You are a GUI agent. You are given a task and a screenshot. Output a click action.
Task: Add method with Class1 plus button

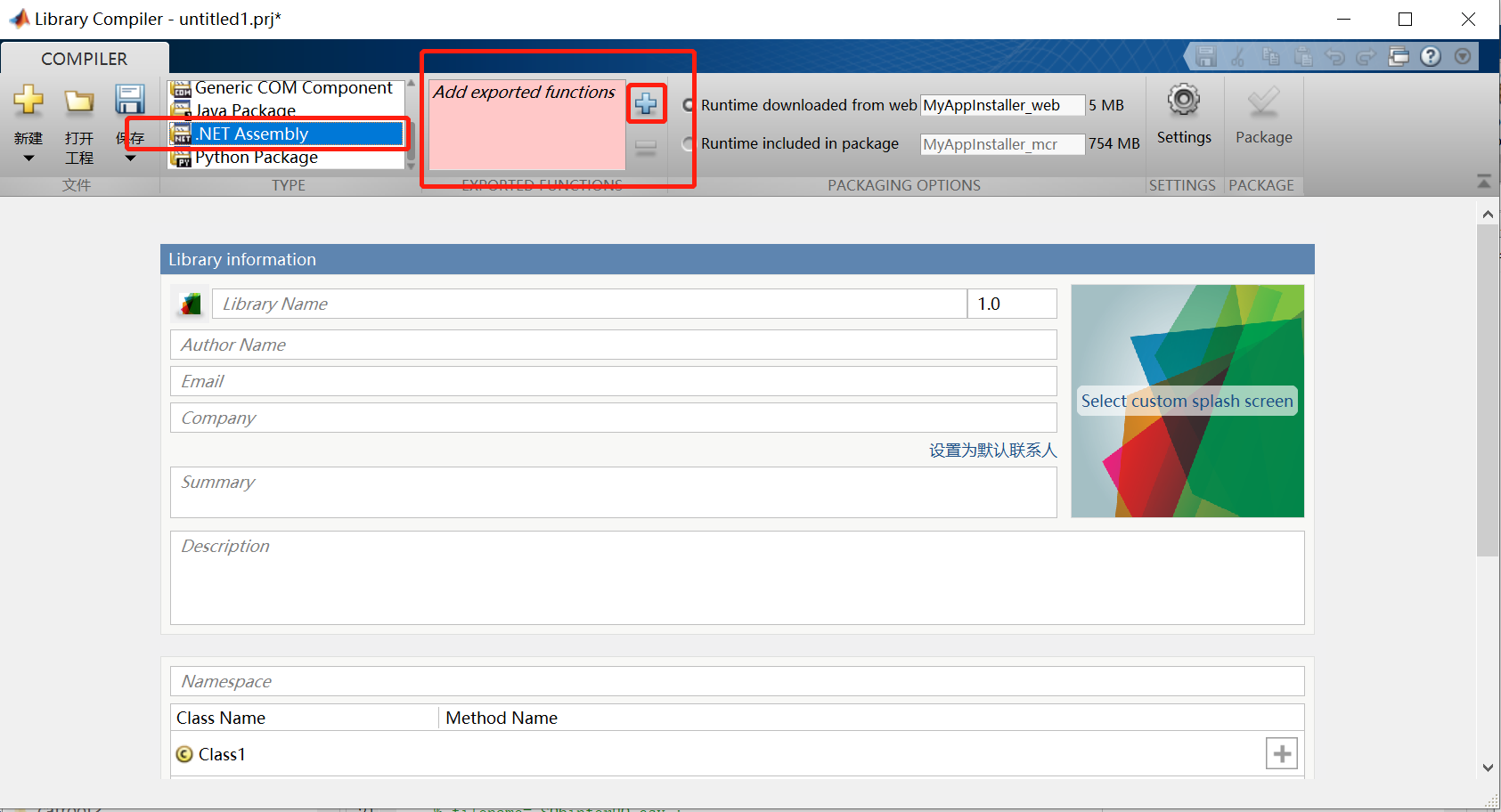tap(1282, 754)
